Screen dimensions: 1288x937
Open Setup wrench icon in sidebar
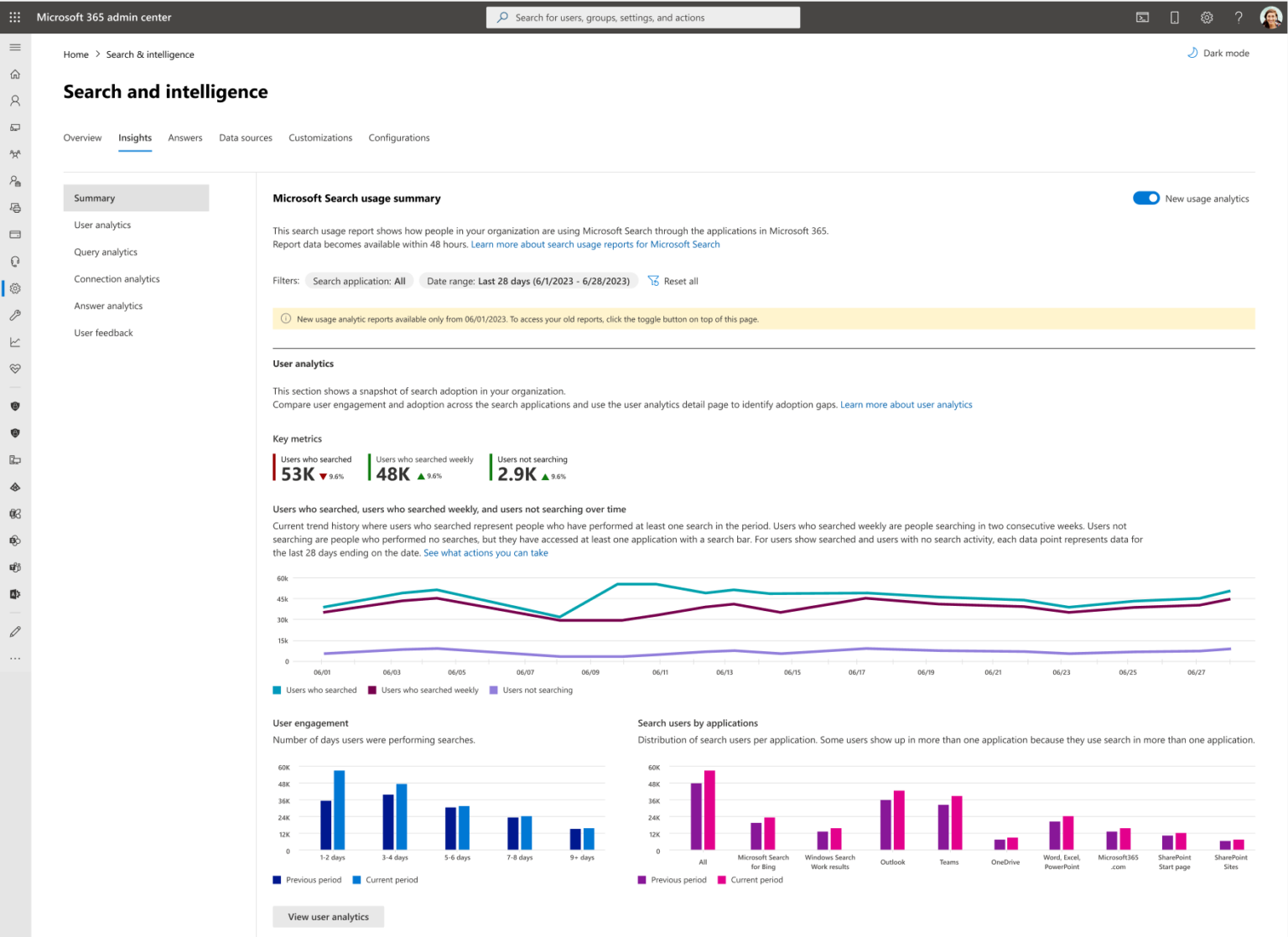coord(15,315)
